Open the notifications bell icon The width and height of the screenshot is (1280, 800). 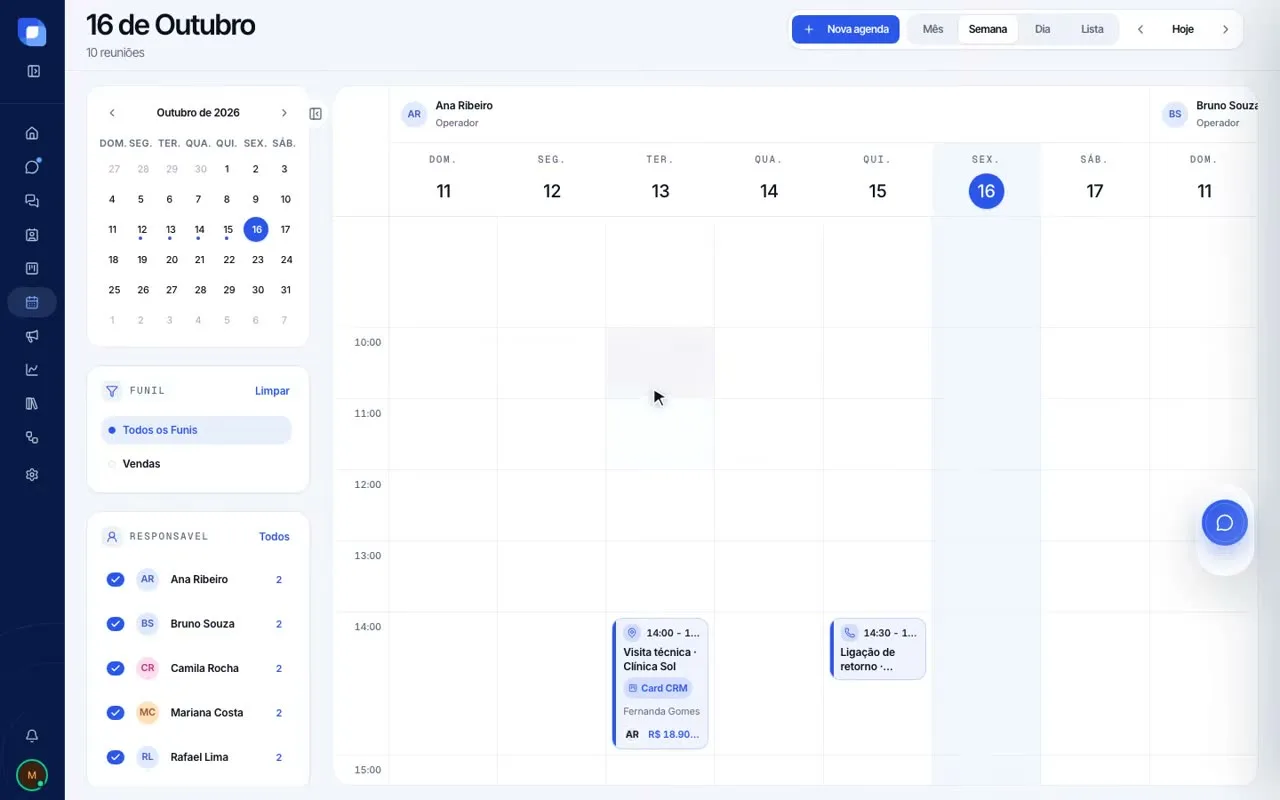[x=32, y=736]
